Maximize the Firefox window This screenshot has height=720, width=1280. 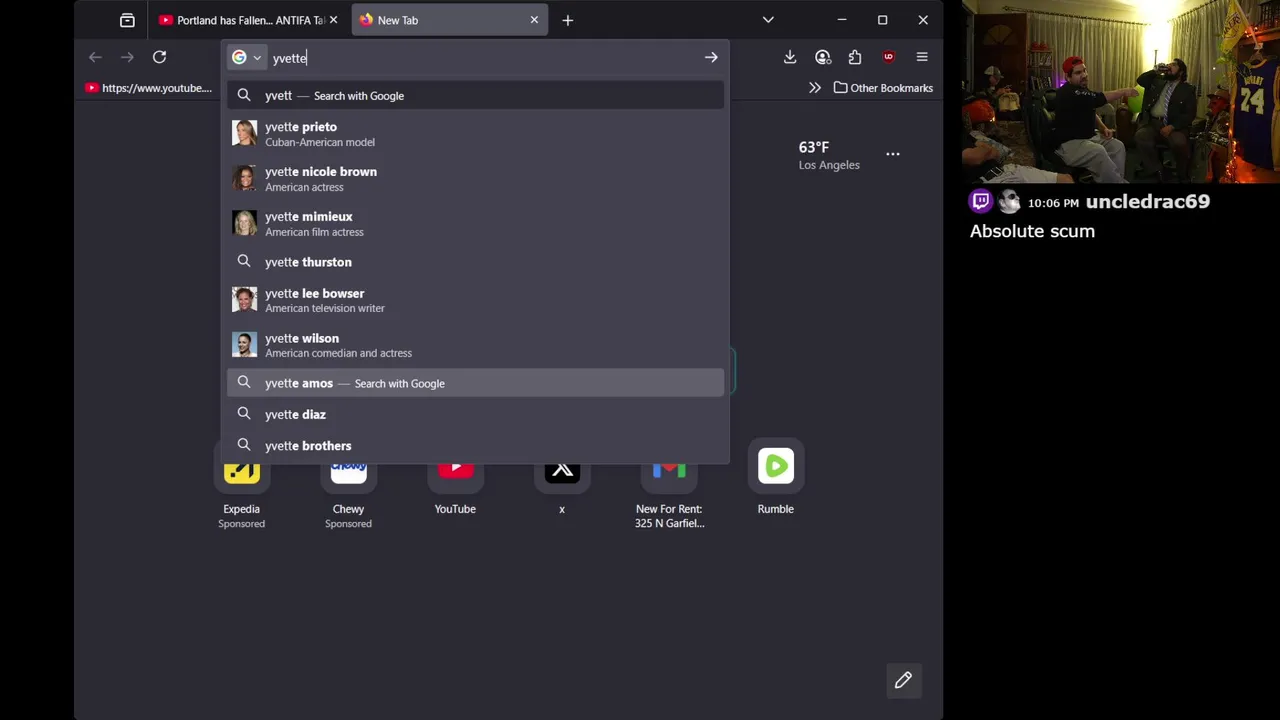pyautogui.click(x=882, y=20)
